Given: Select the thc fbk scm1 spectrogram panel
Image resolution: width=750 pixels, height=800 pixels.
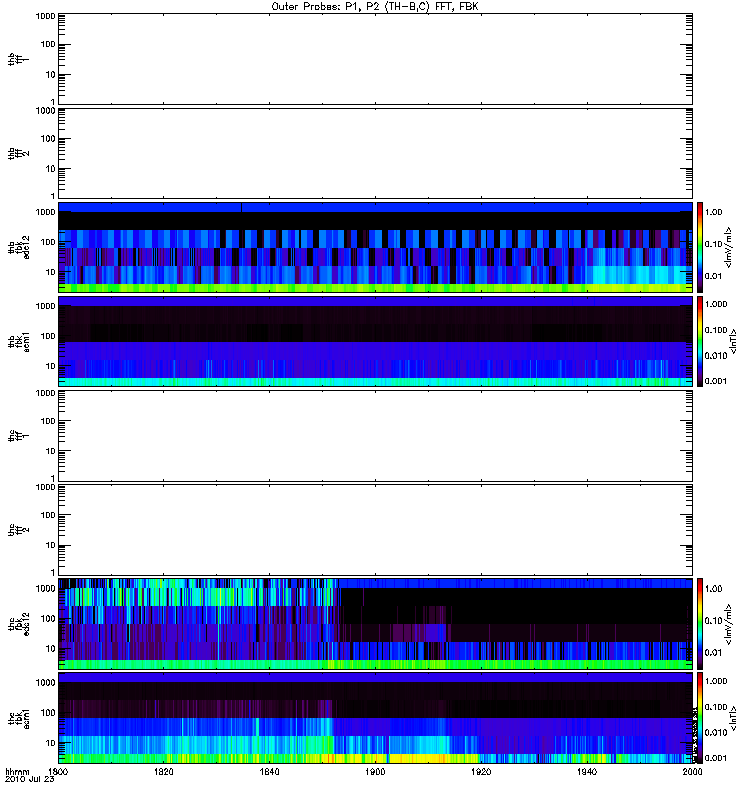Looking at the screenshot, I should tap(375, 718).
